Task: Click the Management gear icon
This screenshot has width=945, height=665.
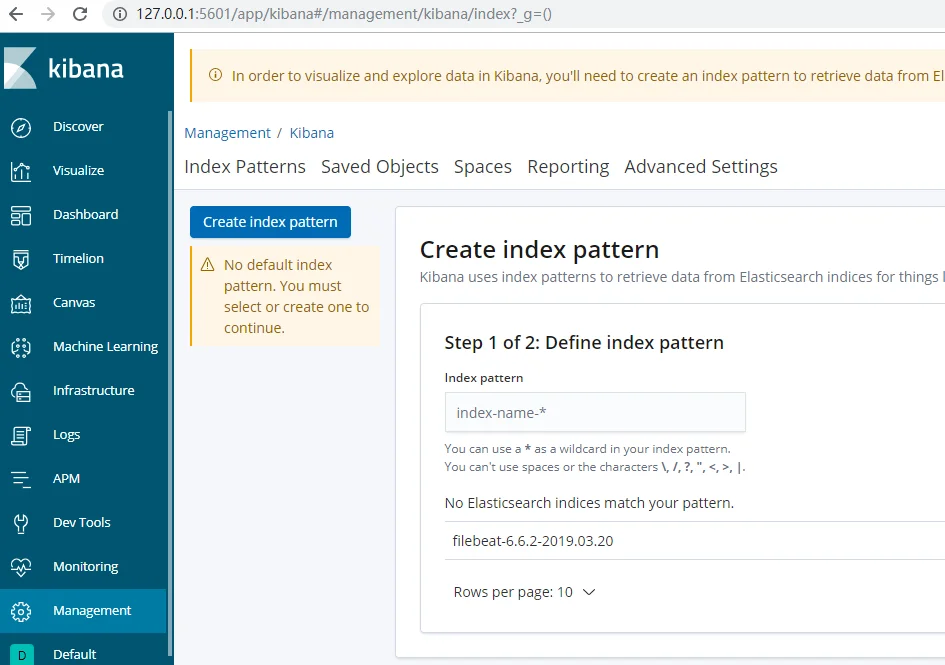Action: (21, 611)
